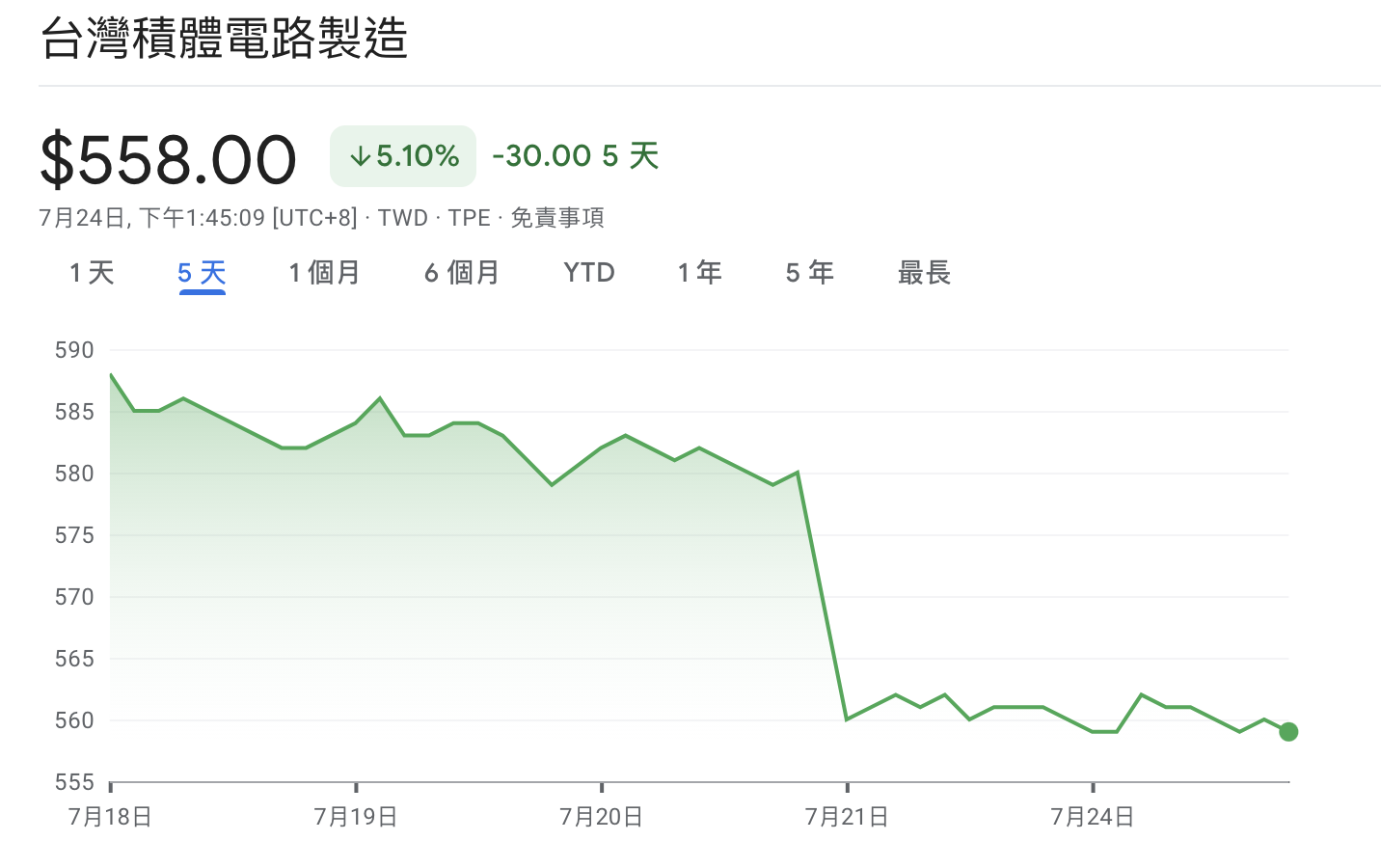1381x868 pixels.
Task: Show the 1 年 chart range
Action: coord(699,273)
